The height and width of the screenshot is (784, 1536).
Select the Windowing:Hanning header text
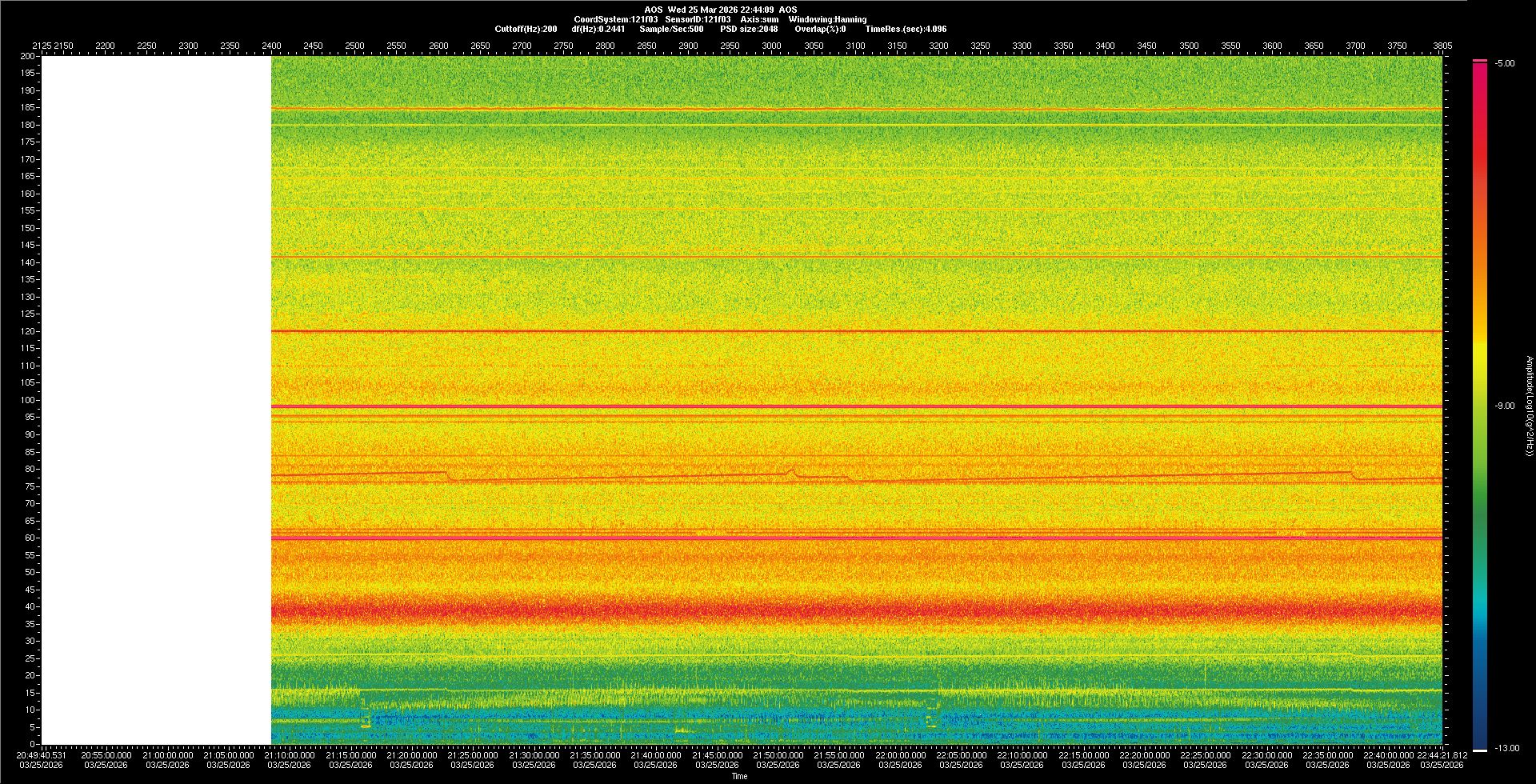(x=827, y=19)
